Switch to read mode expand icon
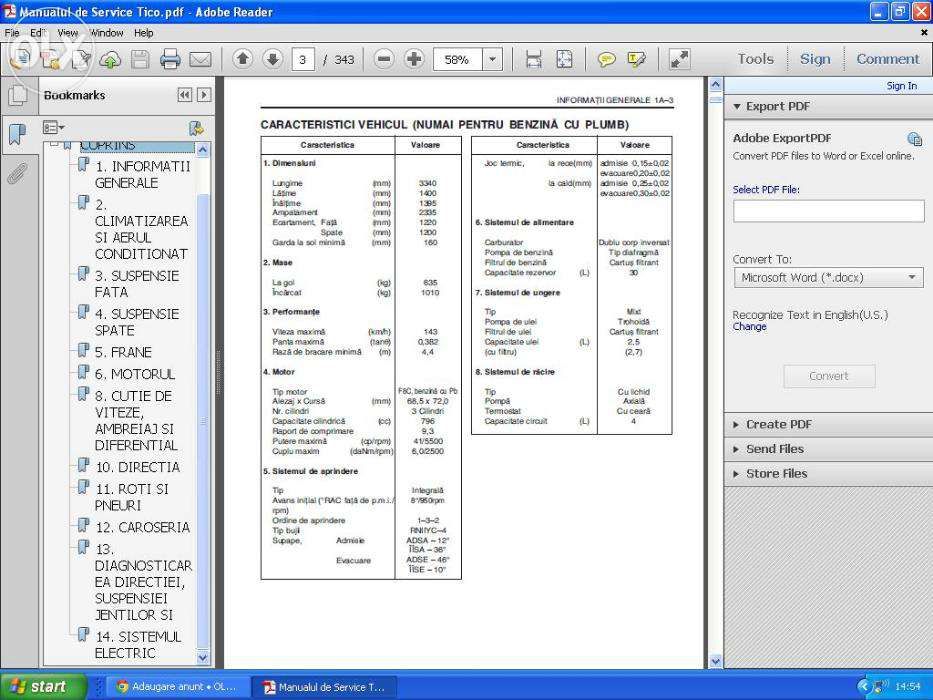Viewport: 933px width, 700px height. pyautogui.click(x=679, y=59)
